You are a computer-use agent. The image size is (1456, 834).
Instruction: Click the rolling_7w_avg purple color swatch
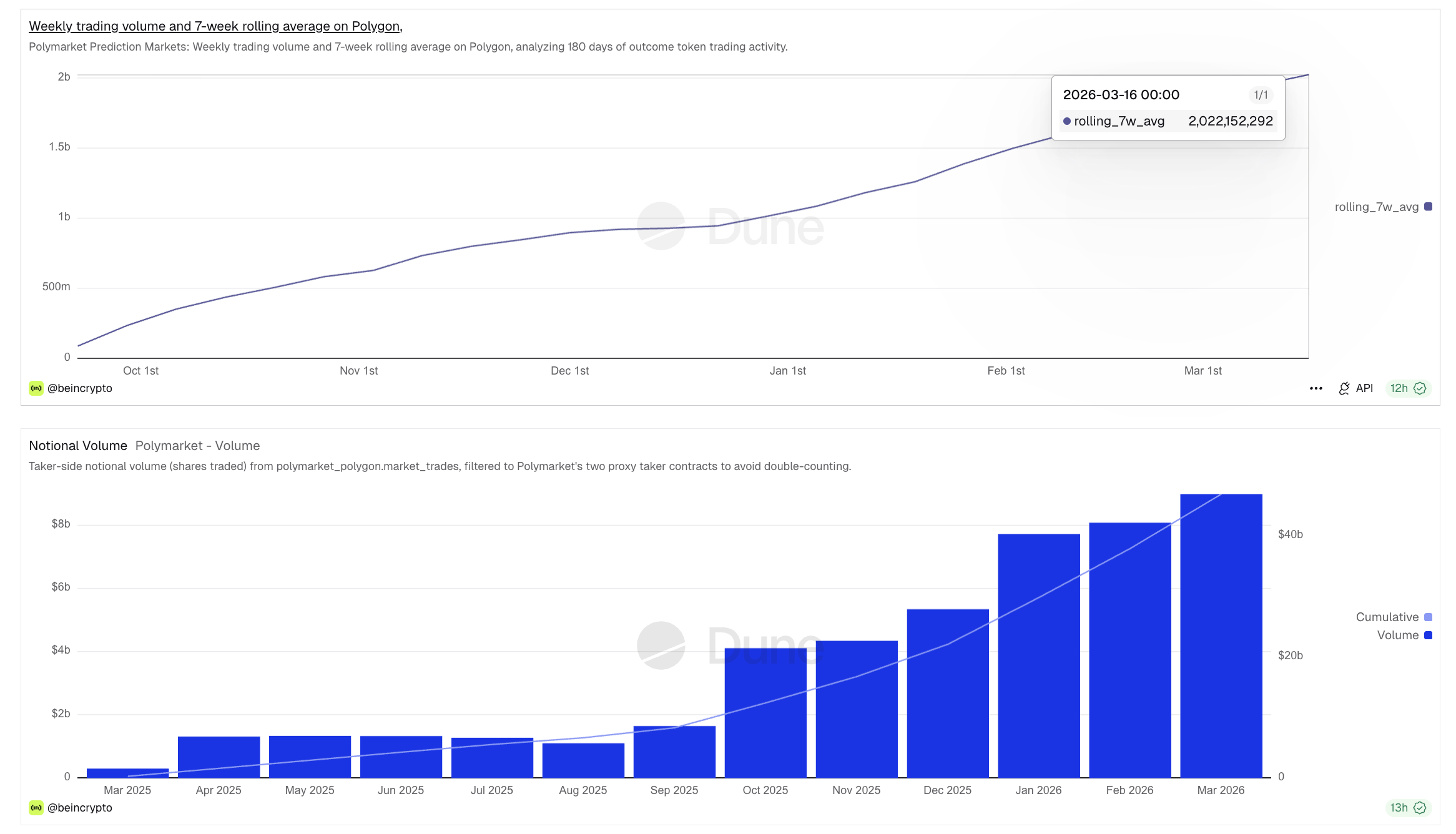point(1428,207)
